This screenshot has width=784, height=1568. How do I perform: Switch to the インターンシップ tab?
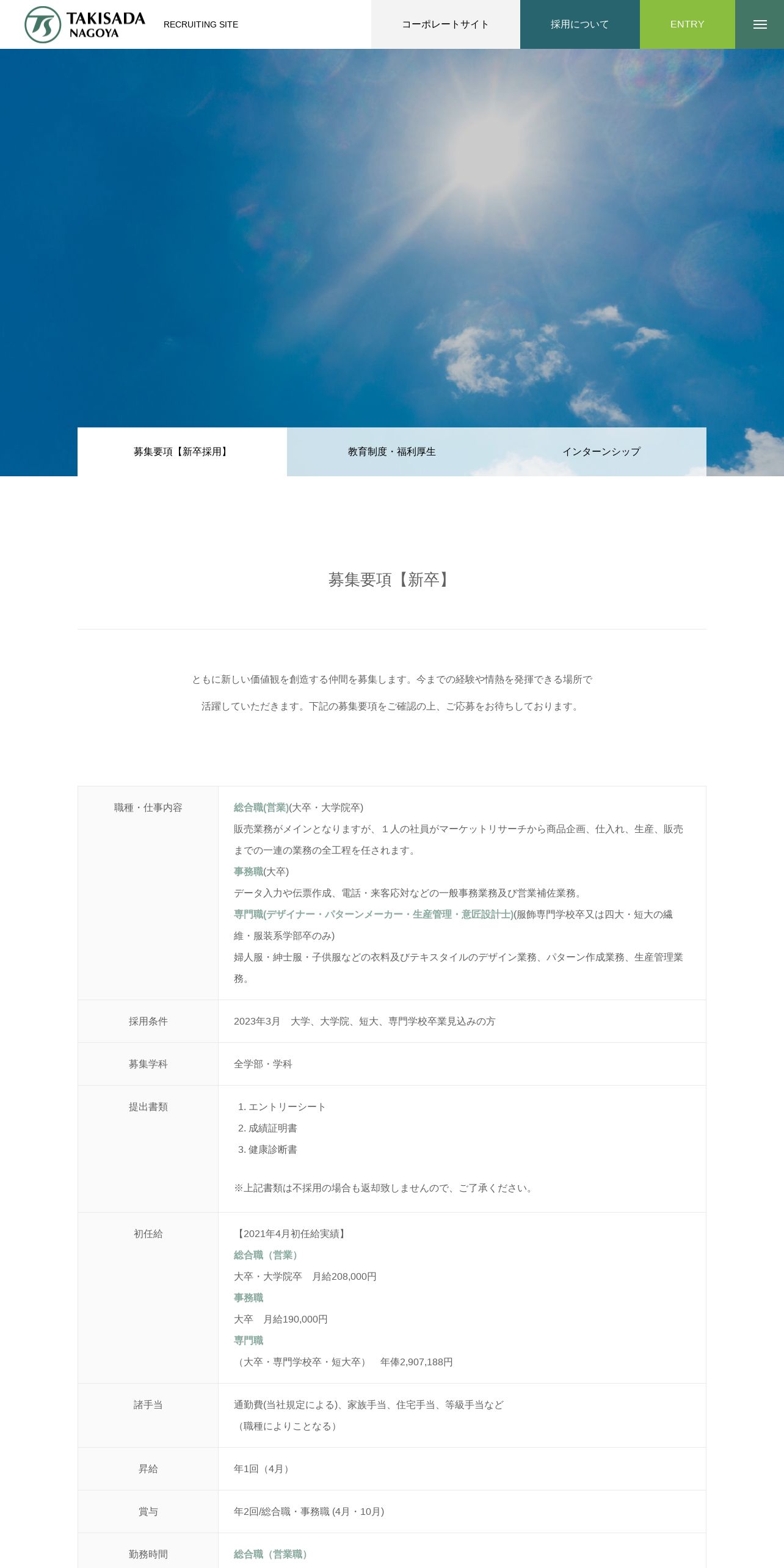(601, 452)
